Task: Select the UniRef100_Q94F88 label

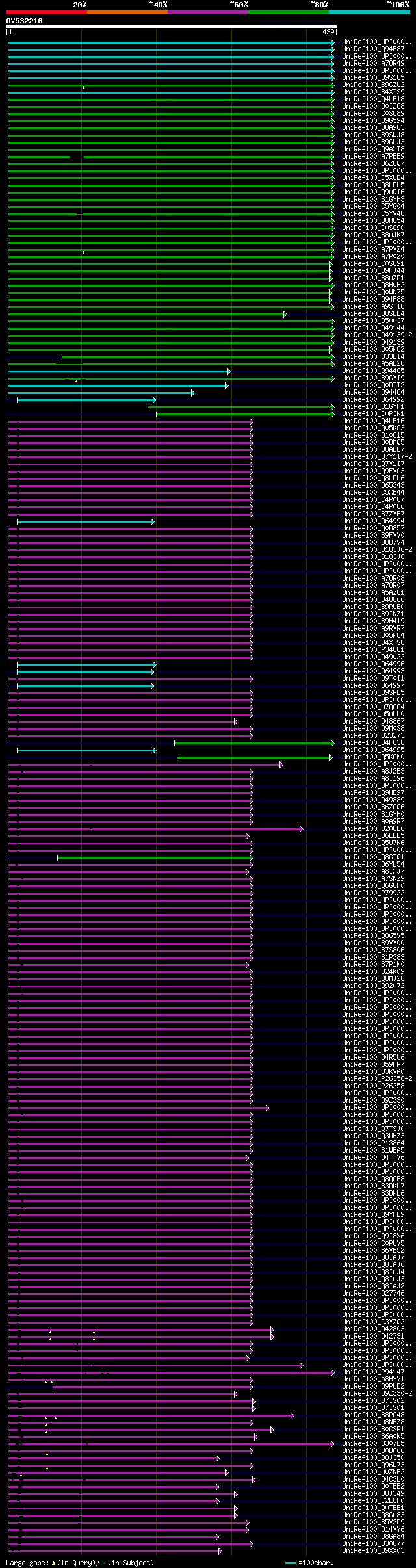Action: (373, 300)
